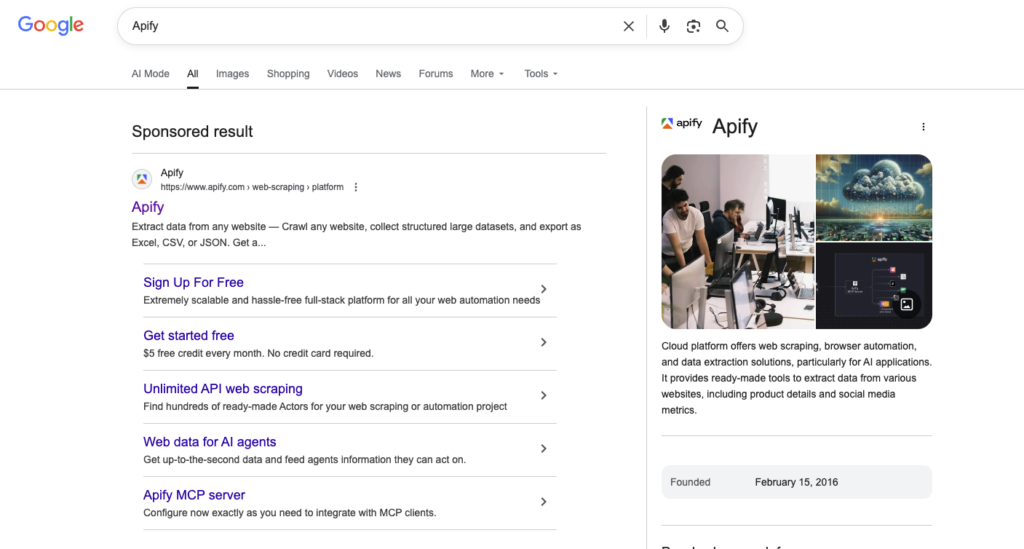Click the '$5 free credit every month' description
Viewport: 1024px width, 549px height.
(x=259, y=353)
